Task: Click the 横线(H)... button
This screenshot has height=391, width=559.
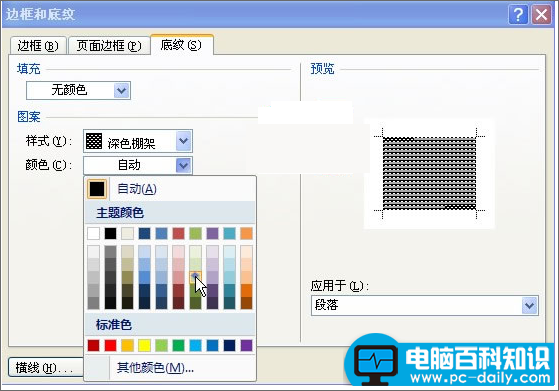Action: (x=46, y=367)
